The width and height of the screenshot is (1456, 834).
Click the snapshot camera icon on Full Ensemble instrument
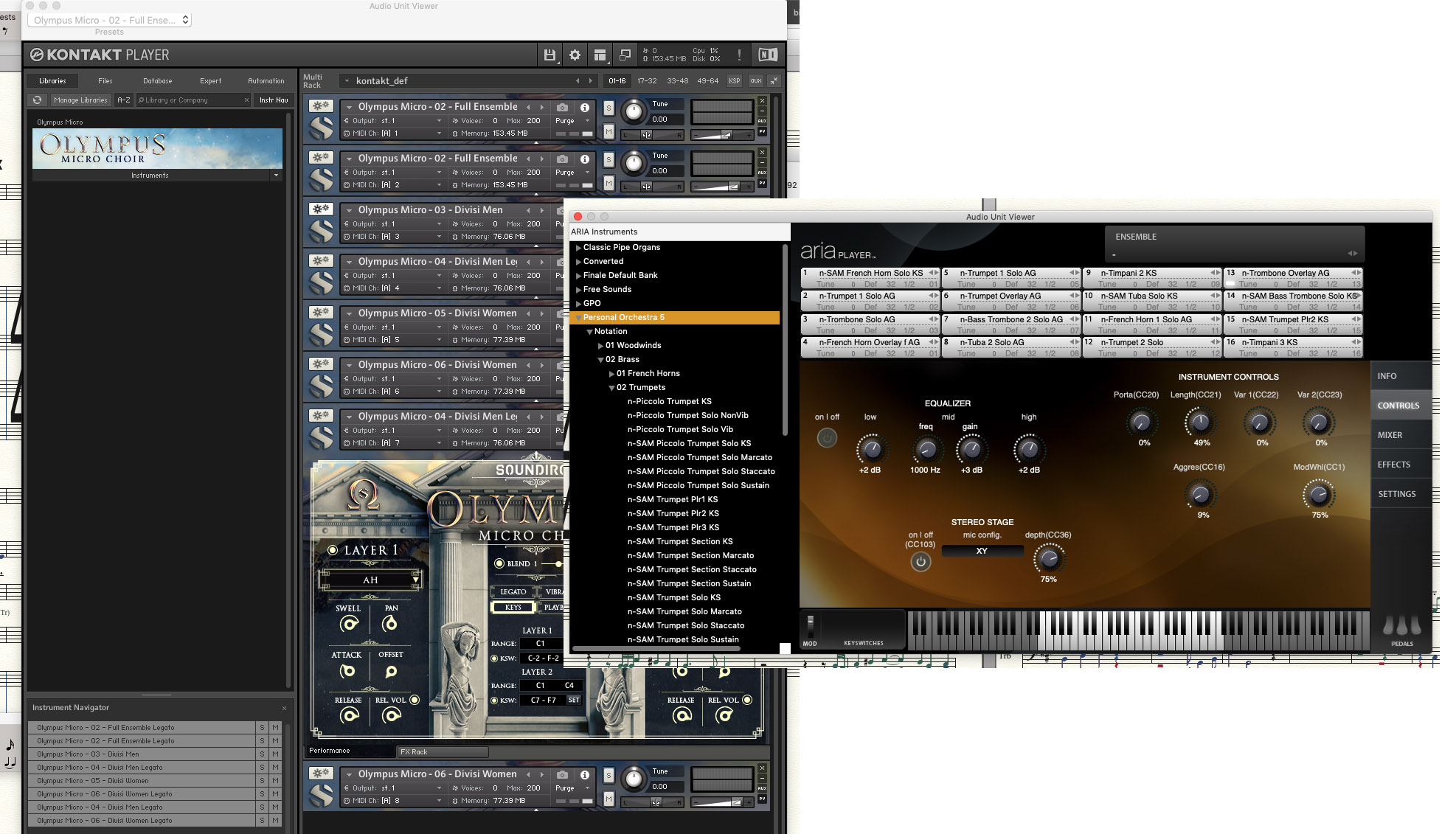point(562,106)
